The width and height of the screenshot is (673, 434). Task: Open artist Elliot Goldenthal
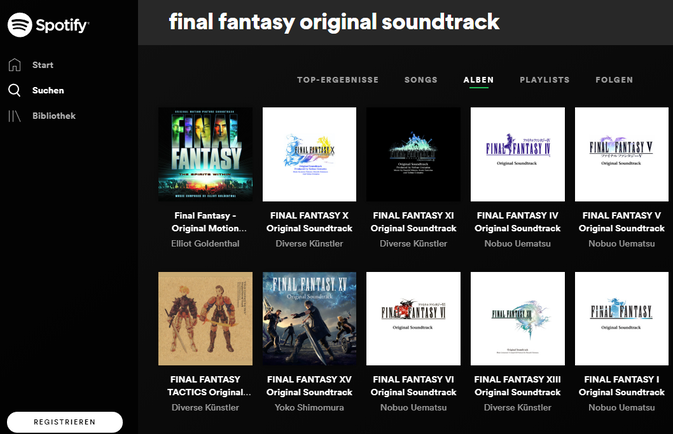coord(206,244)
